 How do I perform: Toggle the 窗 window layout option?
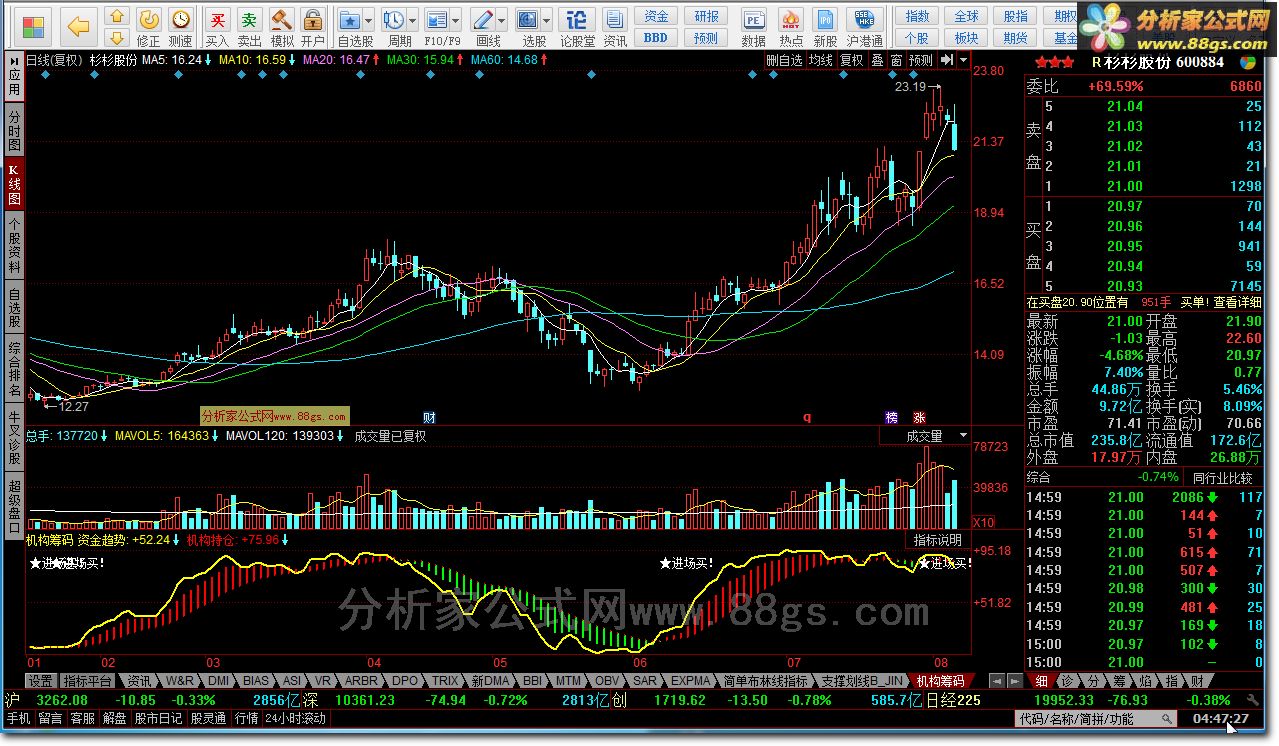(896, 60)
